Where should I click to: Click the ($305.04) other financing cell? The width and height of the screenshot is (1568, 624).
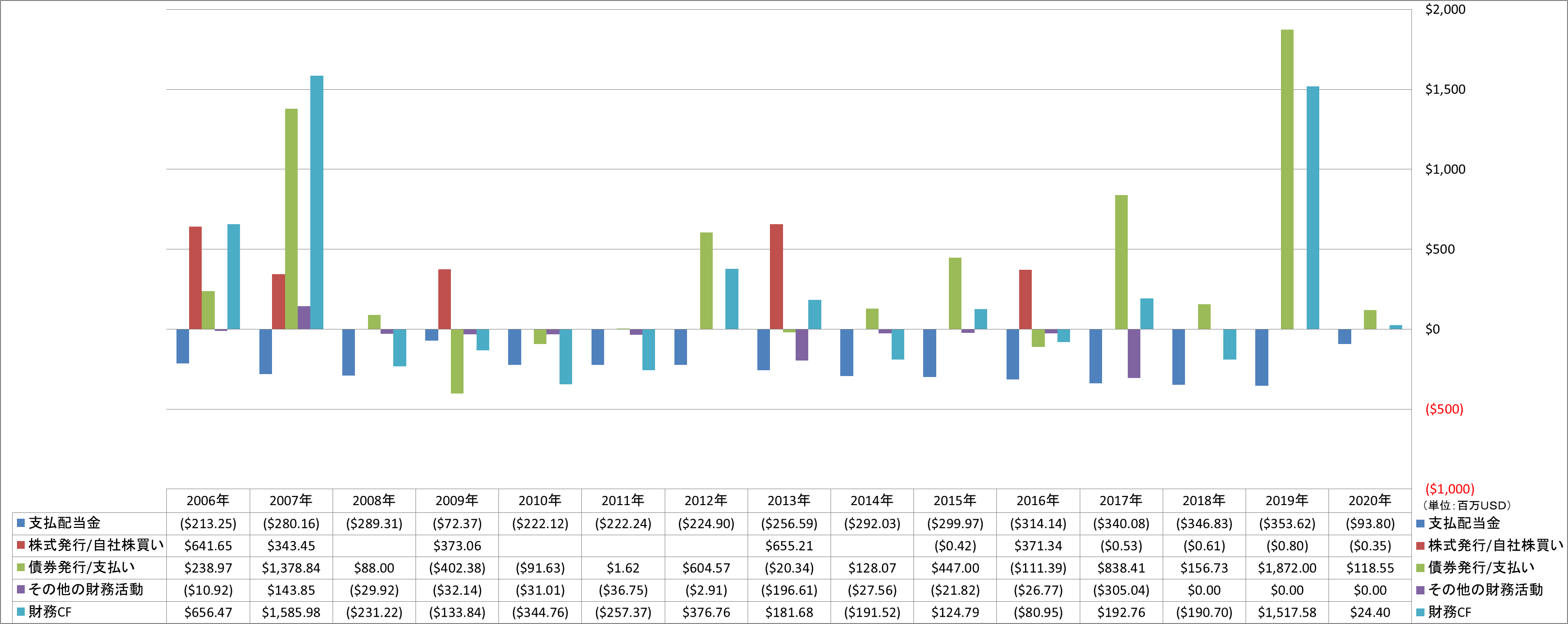click(1121, 590)
